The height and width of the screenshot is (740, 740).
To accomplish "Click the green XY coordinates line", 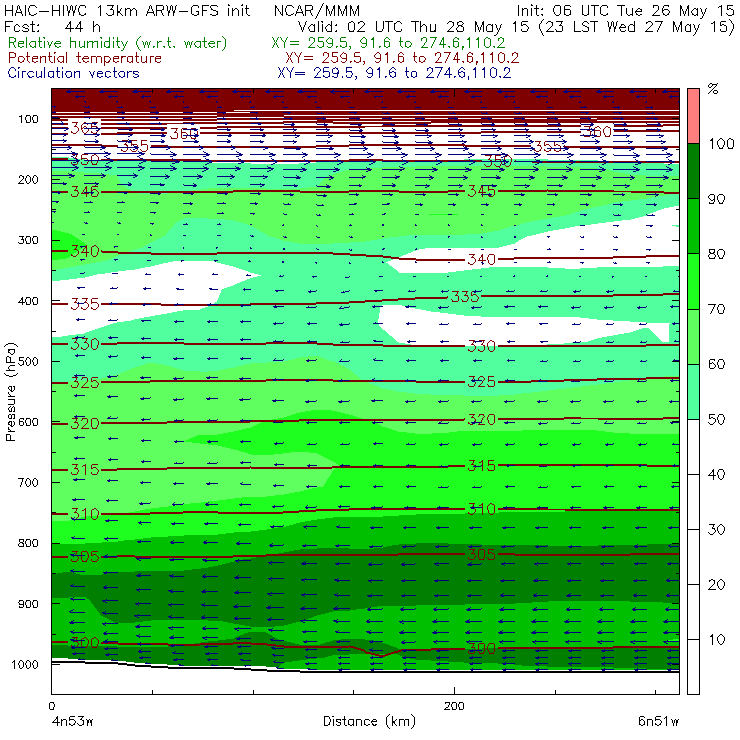I will [388, 43].
